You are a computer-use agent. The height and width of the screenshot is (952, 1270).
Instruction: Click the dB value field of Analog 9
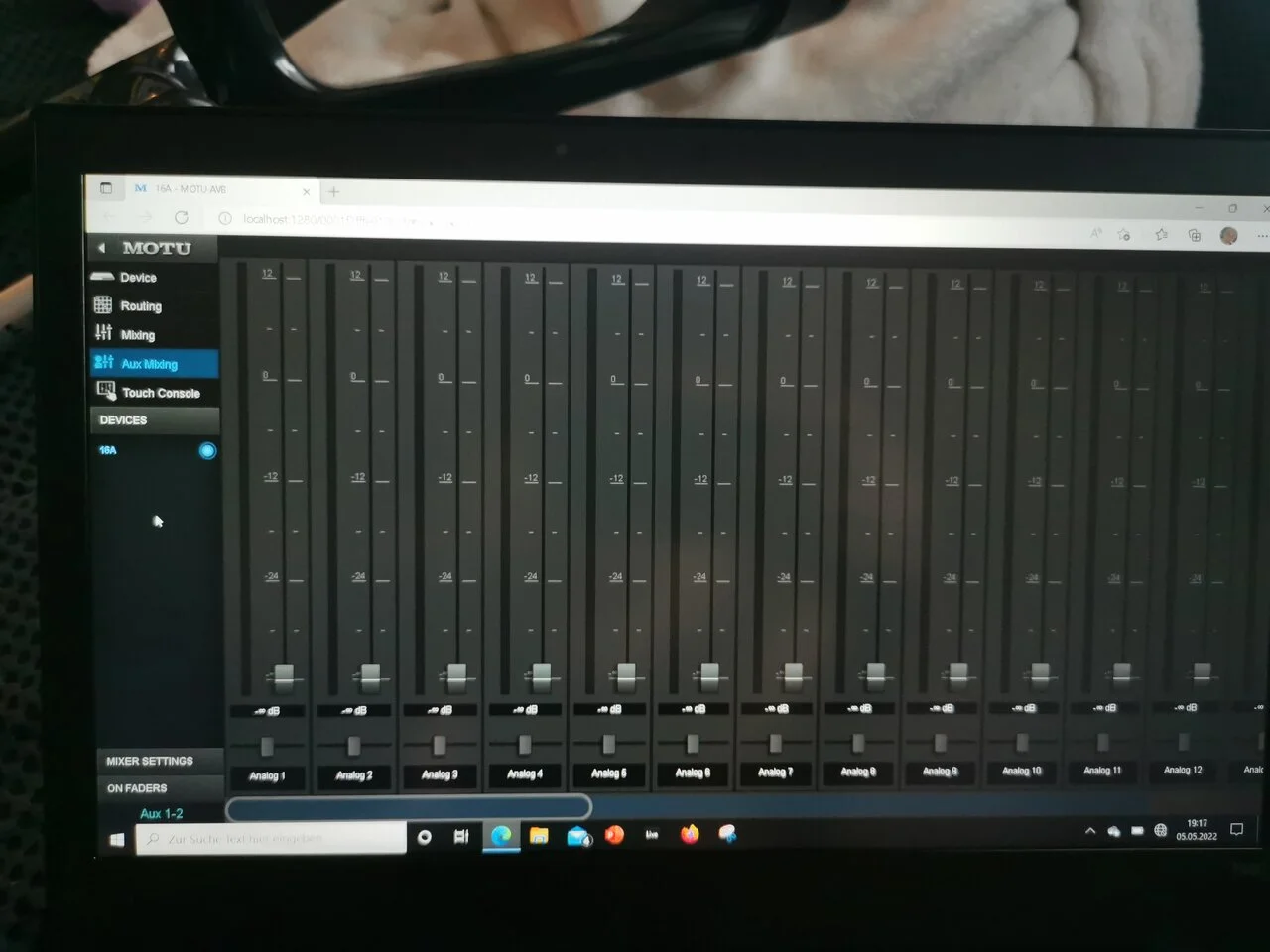tap(941, 708)
